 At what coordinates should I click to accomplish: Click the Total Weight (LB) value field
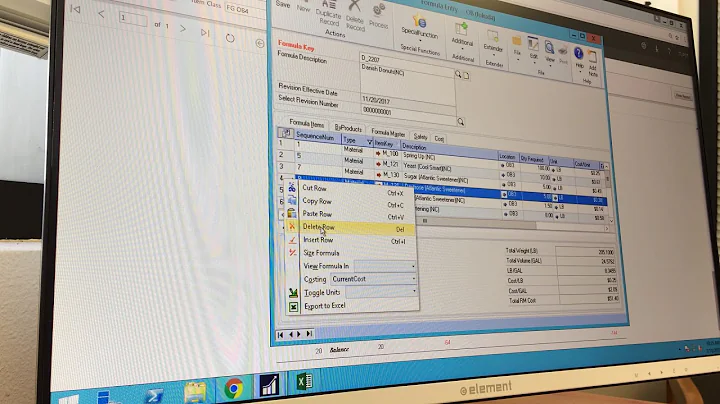585,252
